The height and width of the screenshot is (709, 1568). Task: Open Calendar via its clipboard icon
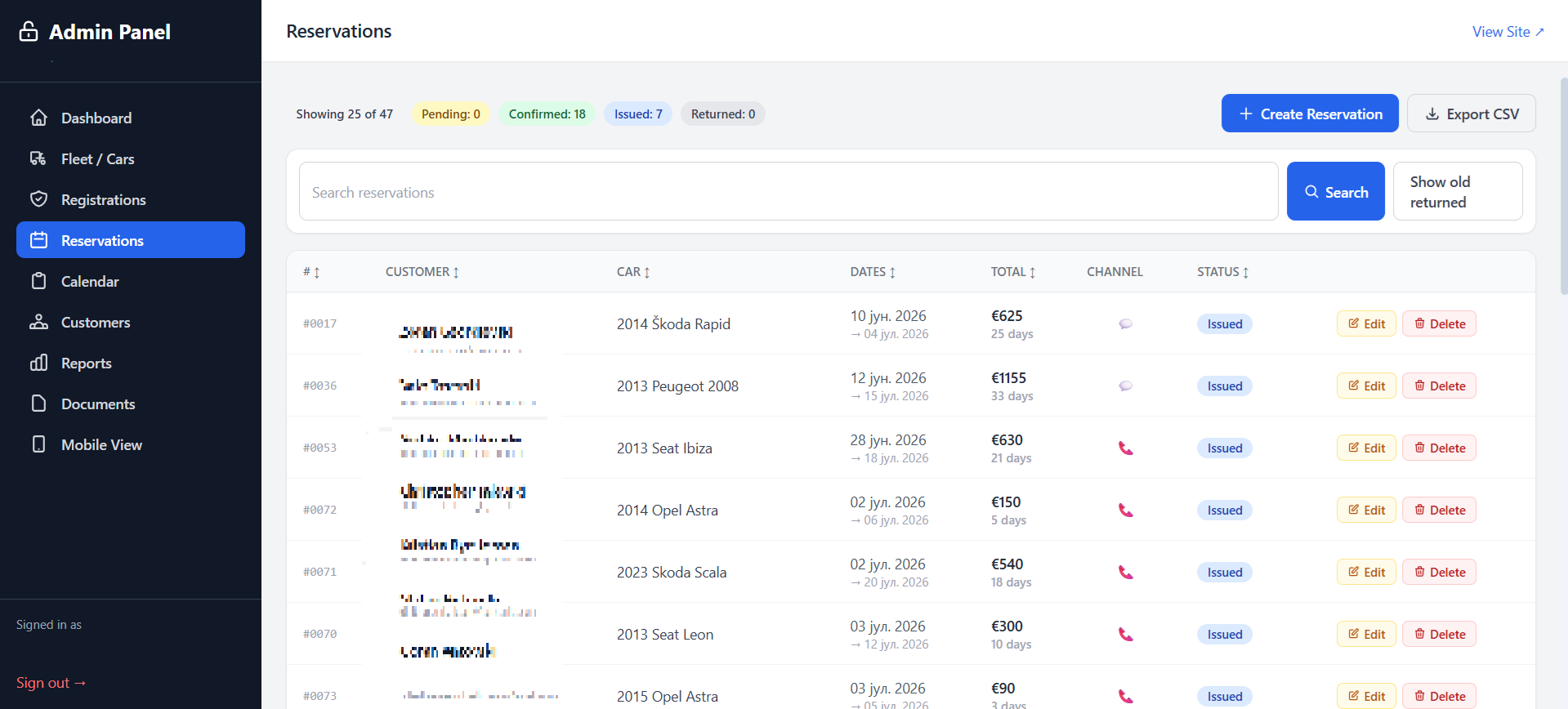click(x=38, y=281)
